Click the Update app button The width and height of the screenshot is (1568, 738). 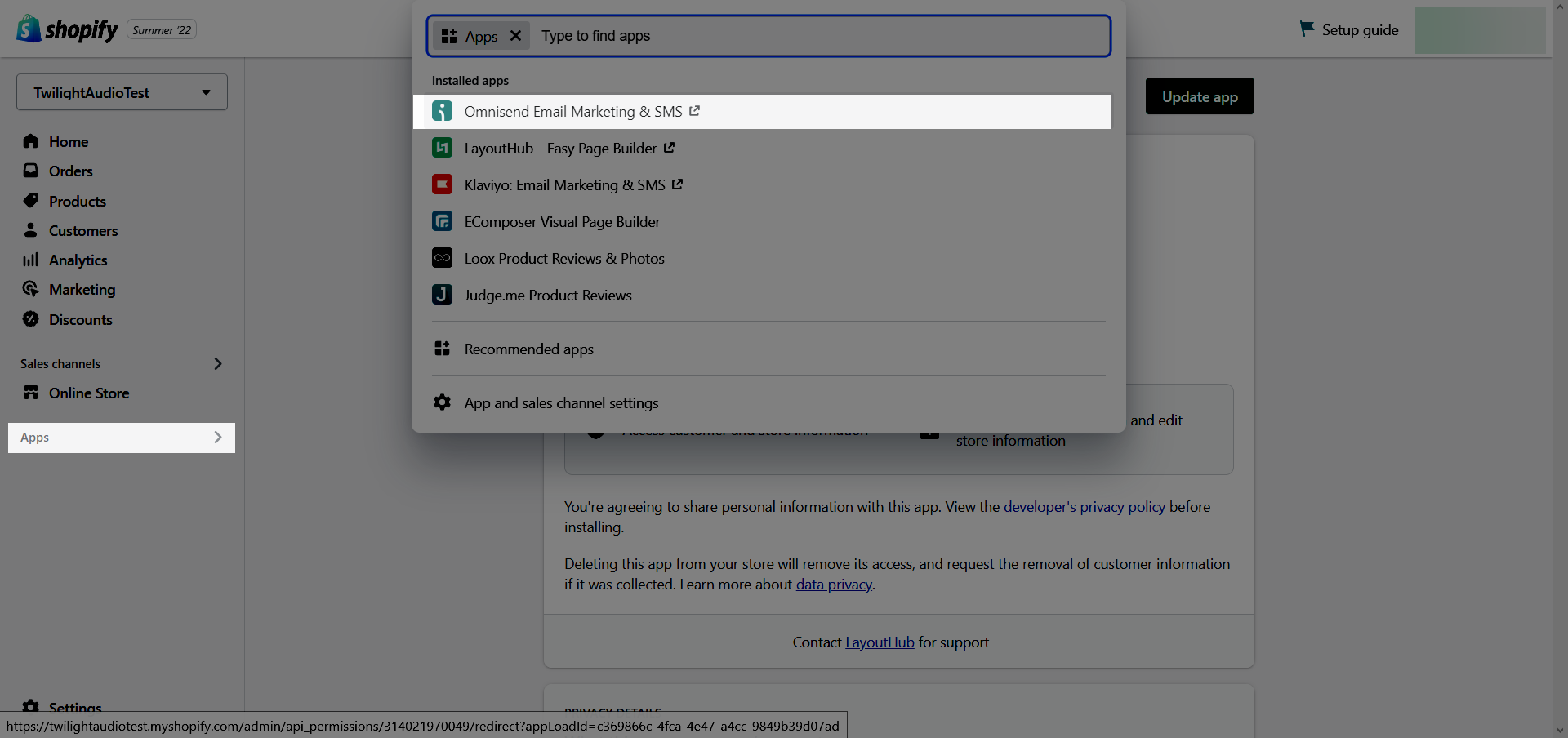(1200, 96)
